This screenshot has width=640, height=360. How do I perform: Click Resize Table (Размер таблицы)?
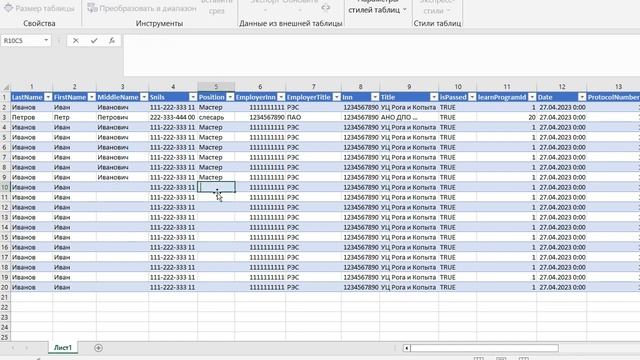39,8
